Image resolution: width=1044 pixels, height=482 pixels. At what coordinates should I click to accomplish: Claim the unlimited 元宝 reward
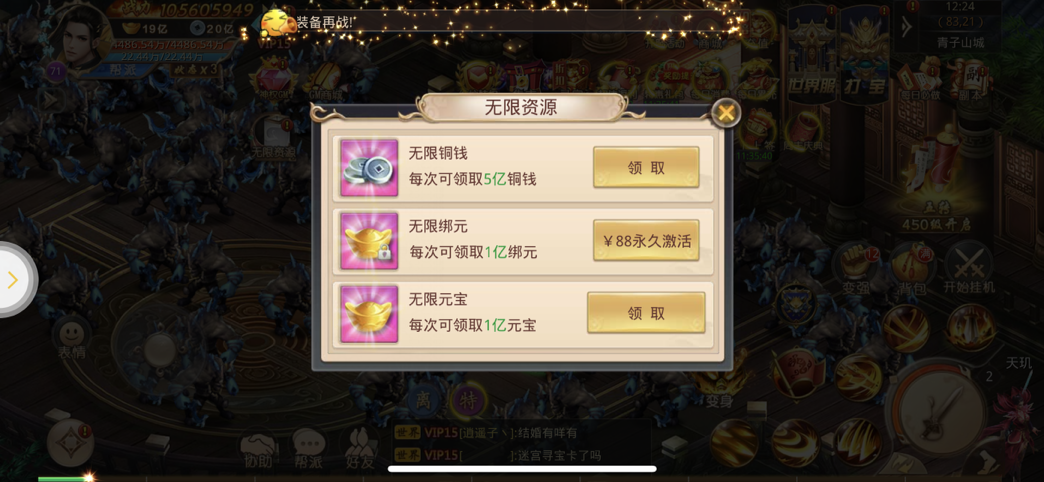(x=646, y=313)
